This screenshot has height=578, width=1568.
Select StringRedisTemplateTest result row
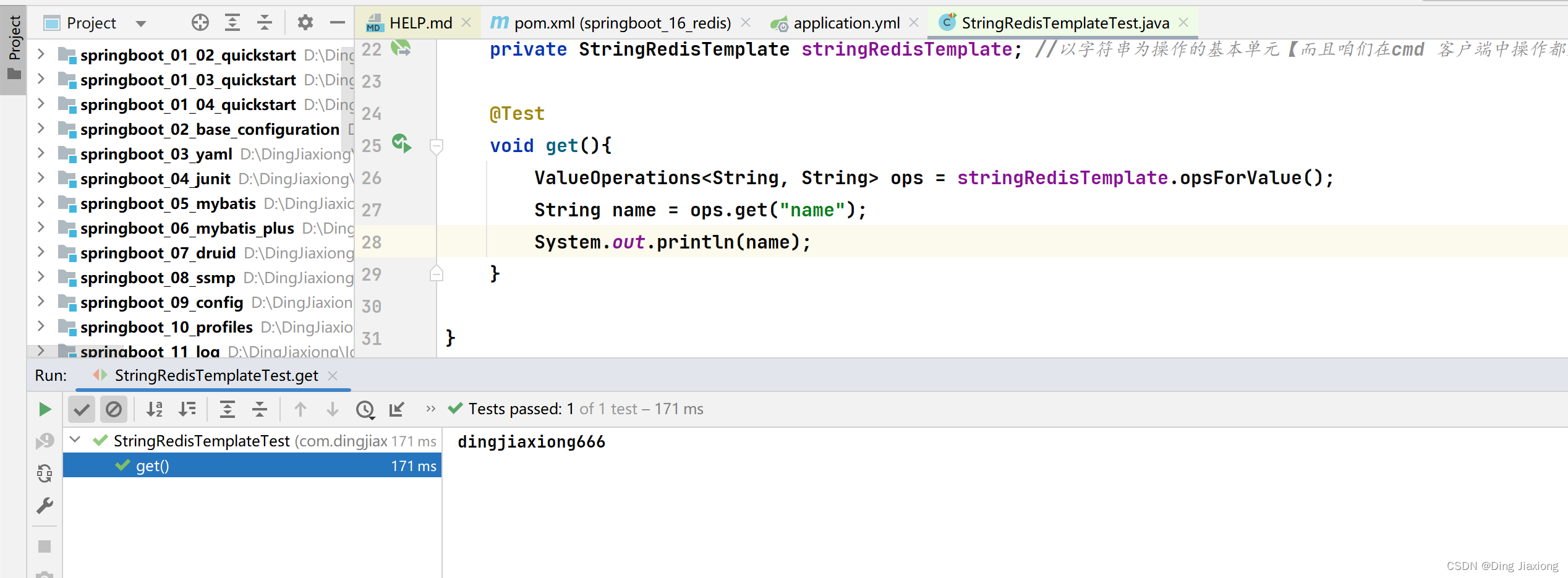[252, 441]
